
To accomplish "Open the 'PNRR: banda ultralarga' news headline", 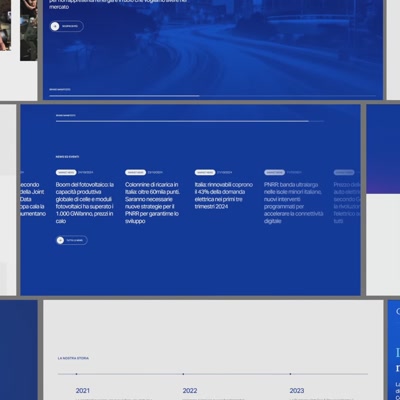I will [294, 203].
